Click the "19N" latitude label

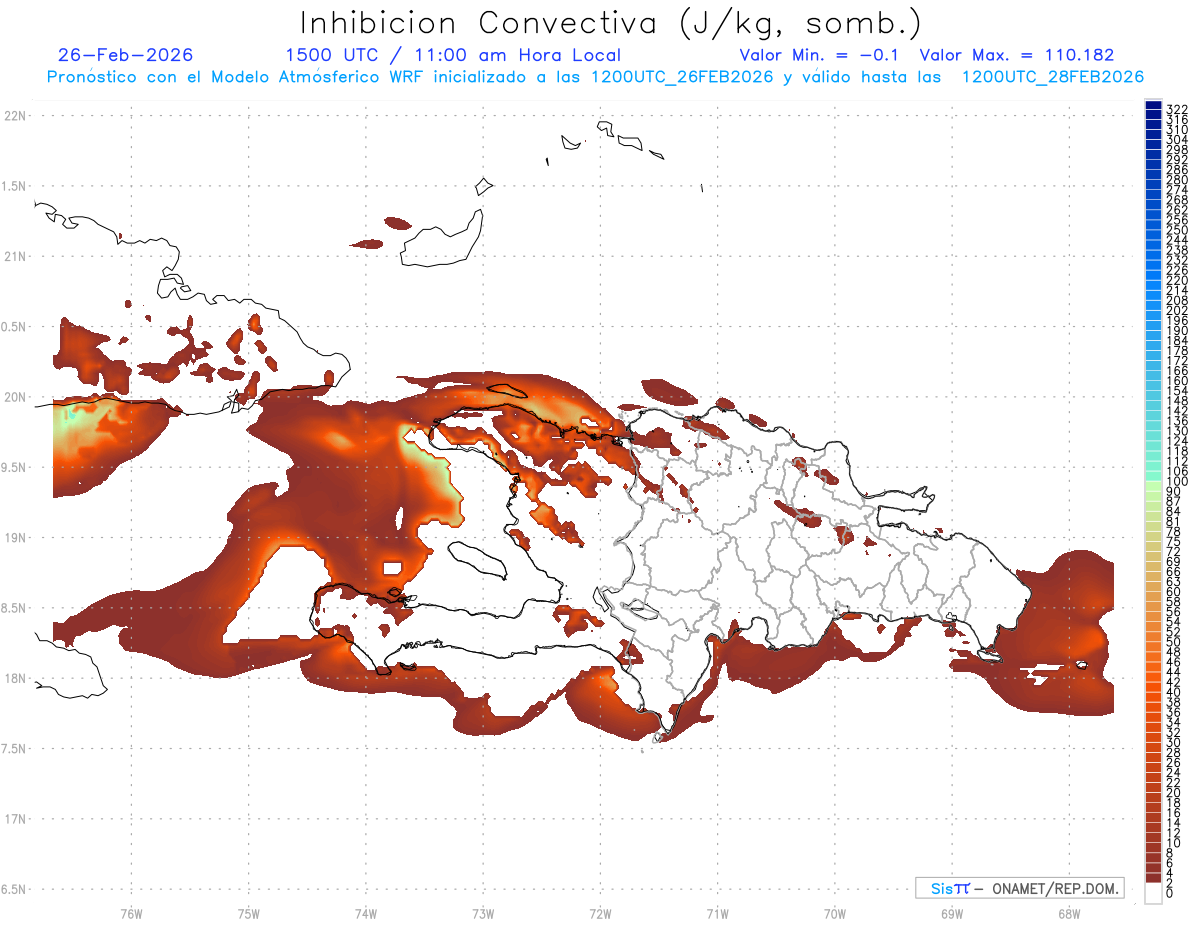16,538
